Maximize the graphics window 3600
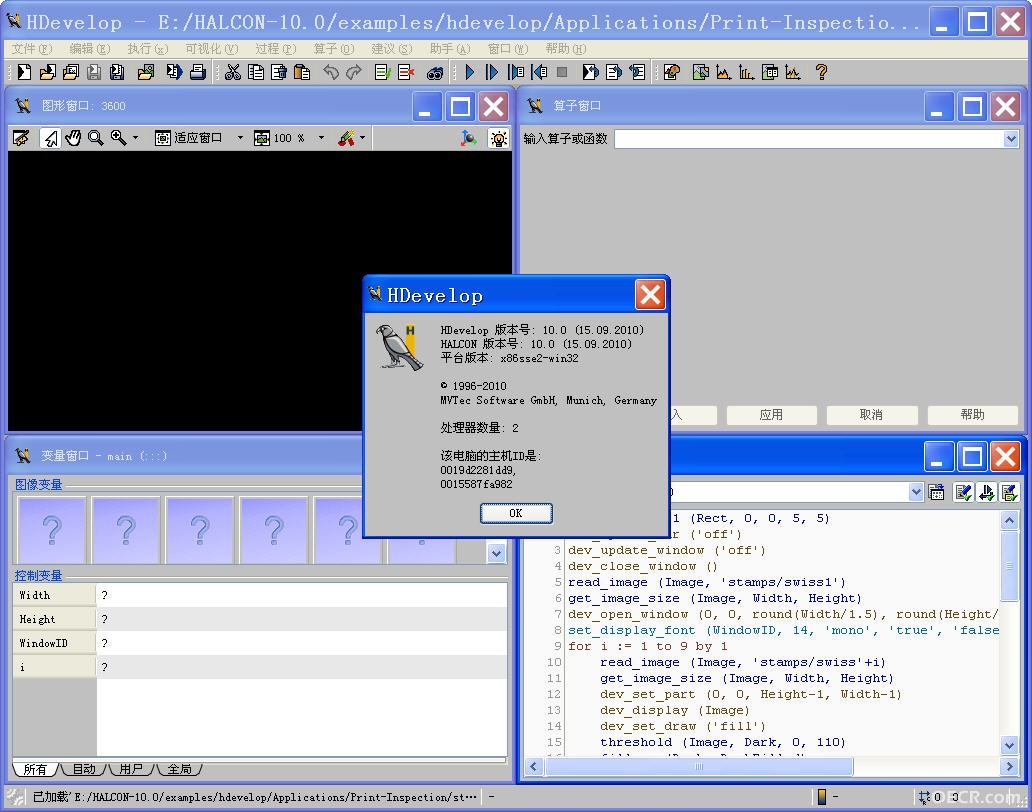Image resolution: width=1032 pixels, height=812 pixels. [x=461, y=106]
